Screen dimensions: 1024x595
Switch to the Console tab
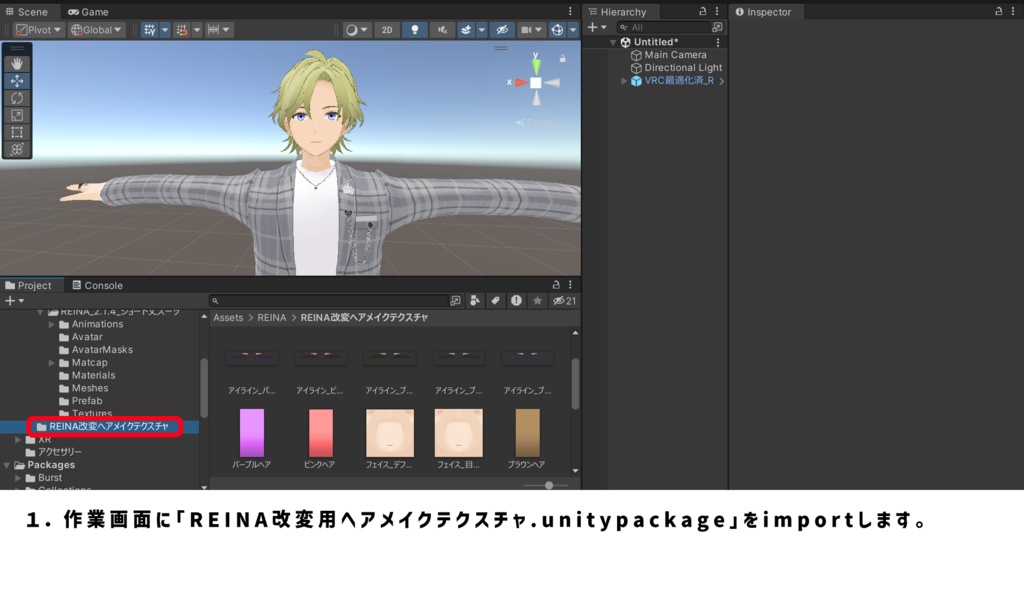[97, 284]
